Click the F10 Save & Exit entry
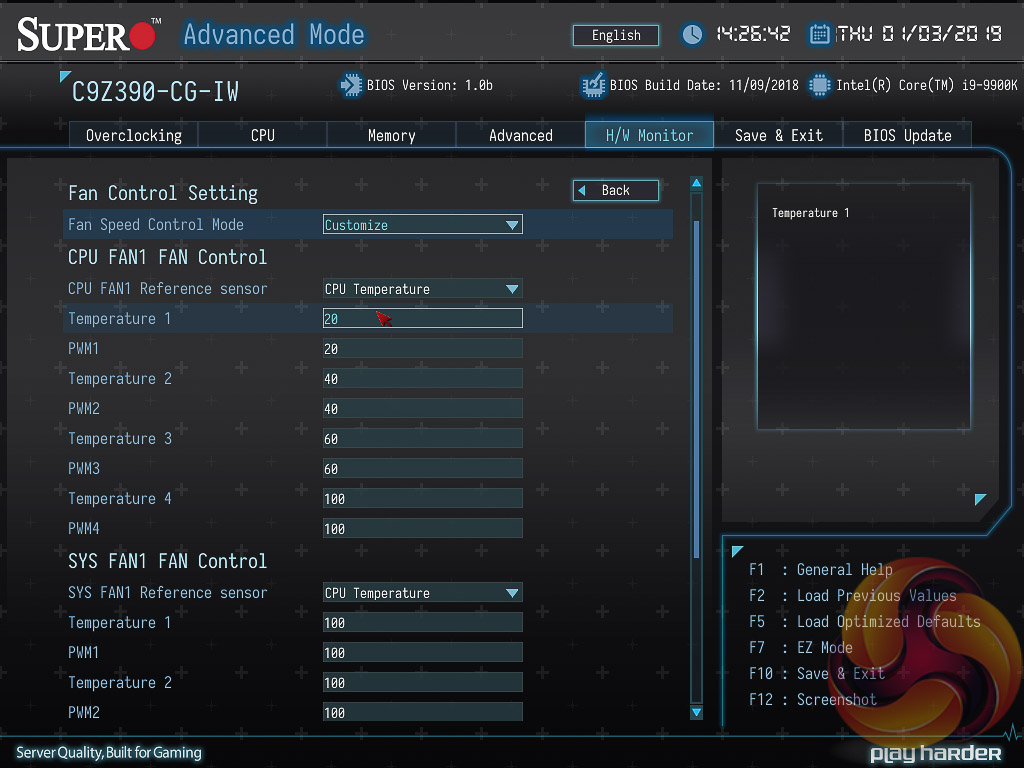This screenshot has height=768, width=1024. [x=816, y=674]
